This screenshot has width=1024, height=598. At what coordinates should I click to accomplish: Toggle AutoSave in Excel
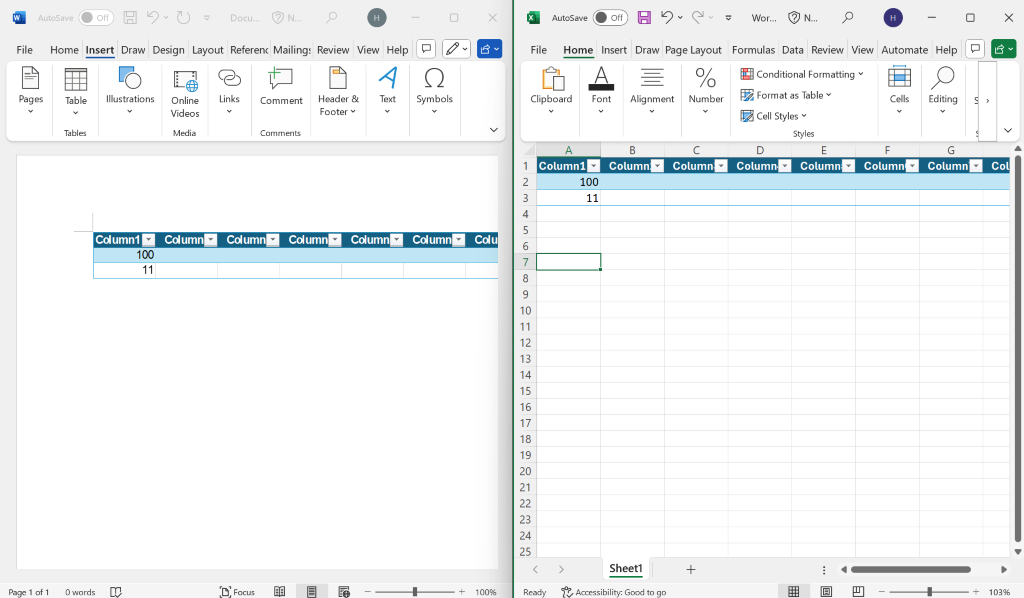(610, 18)
